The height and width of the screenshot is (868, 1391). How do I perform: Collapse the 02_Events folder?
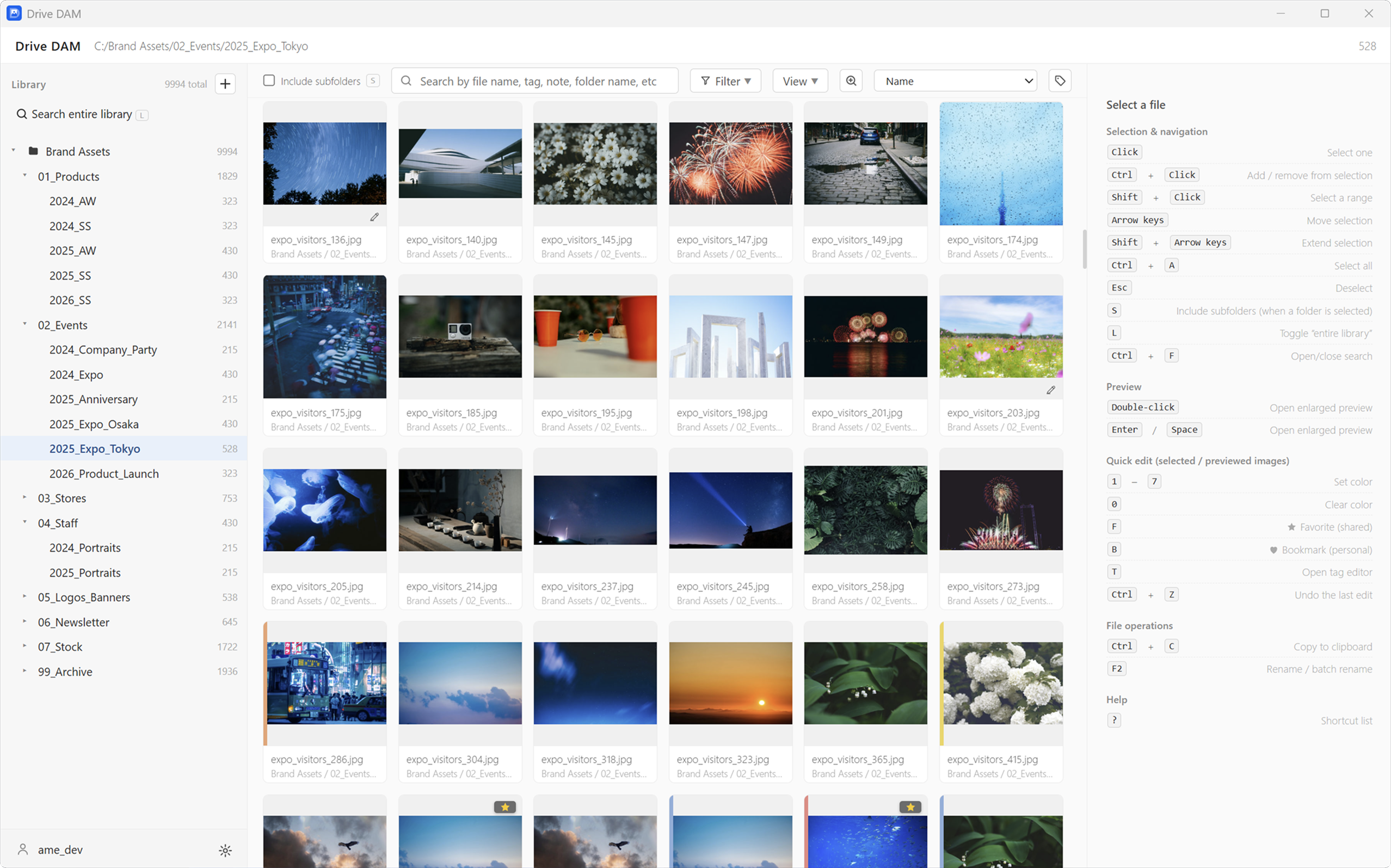[24, 324]
